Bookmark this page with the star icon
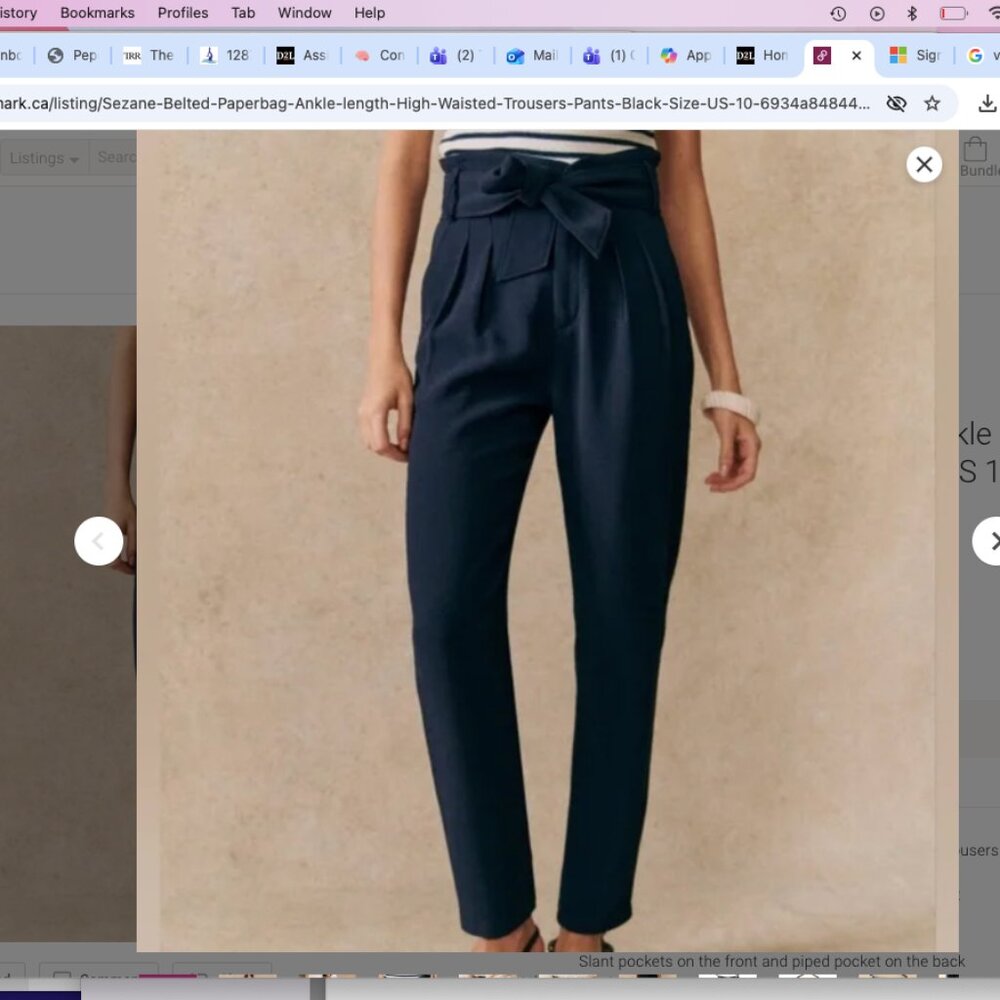 [932, 103]
